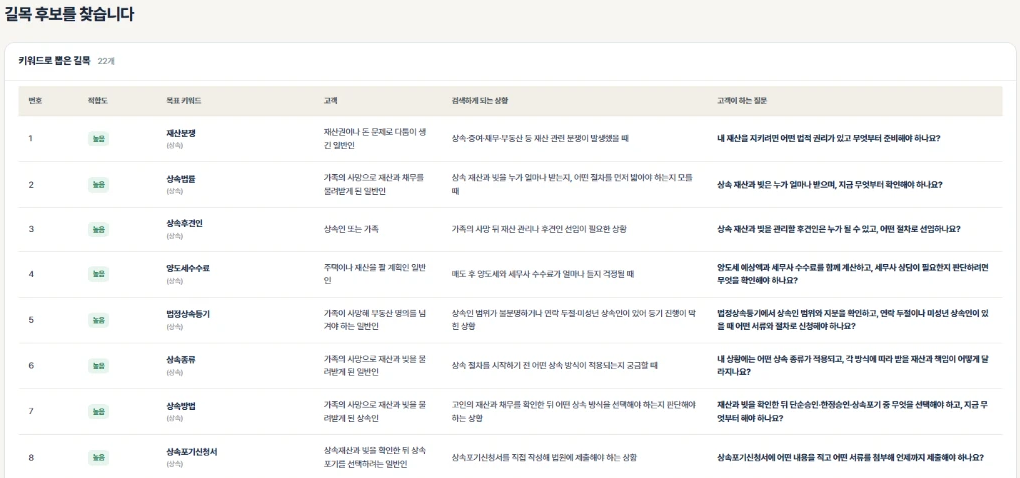Image resolution: width=1020 pixels, height=478 pixels.
Task: Click the '적합도' column header
Action: 98,101
